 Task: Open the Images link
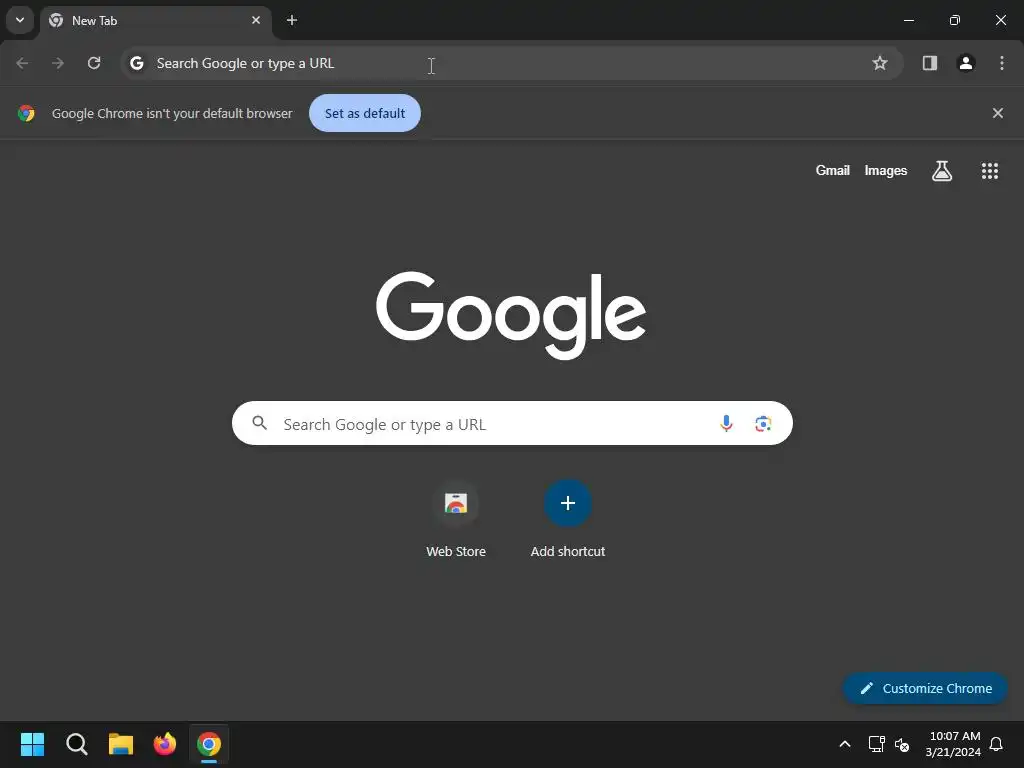886,170
